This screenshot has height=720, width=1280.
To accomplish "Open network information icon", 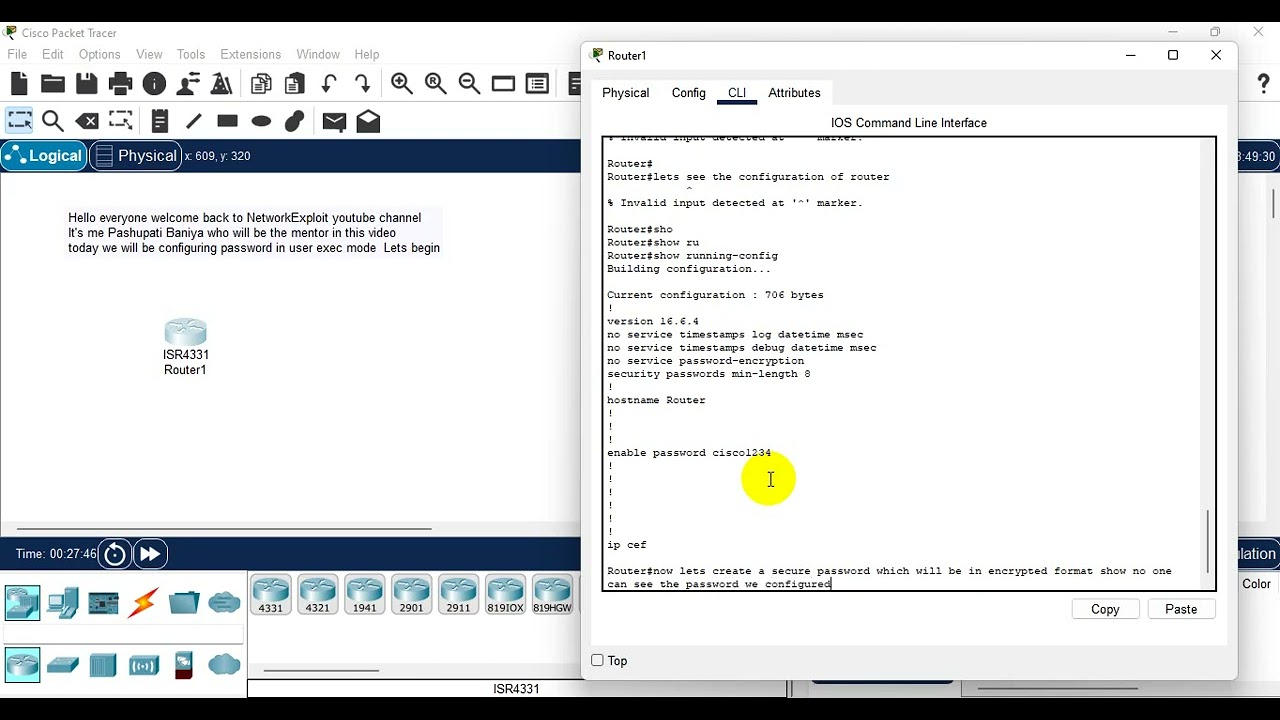I will click(x=155, y=84).
